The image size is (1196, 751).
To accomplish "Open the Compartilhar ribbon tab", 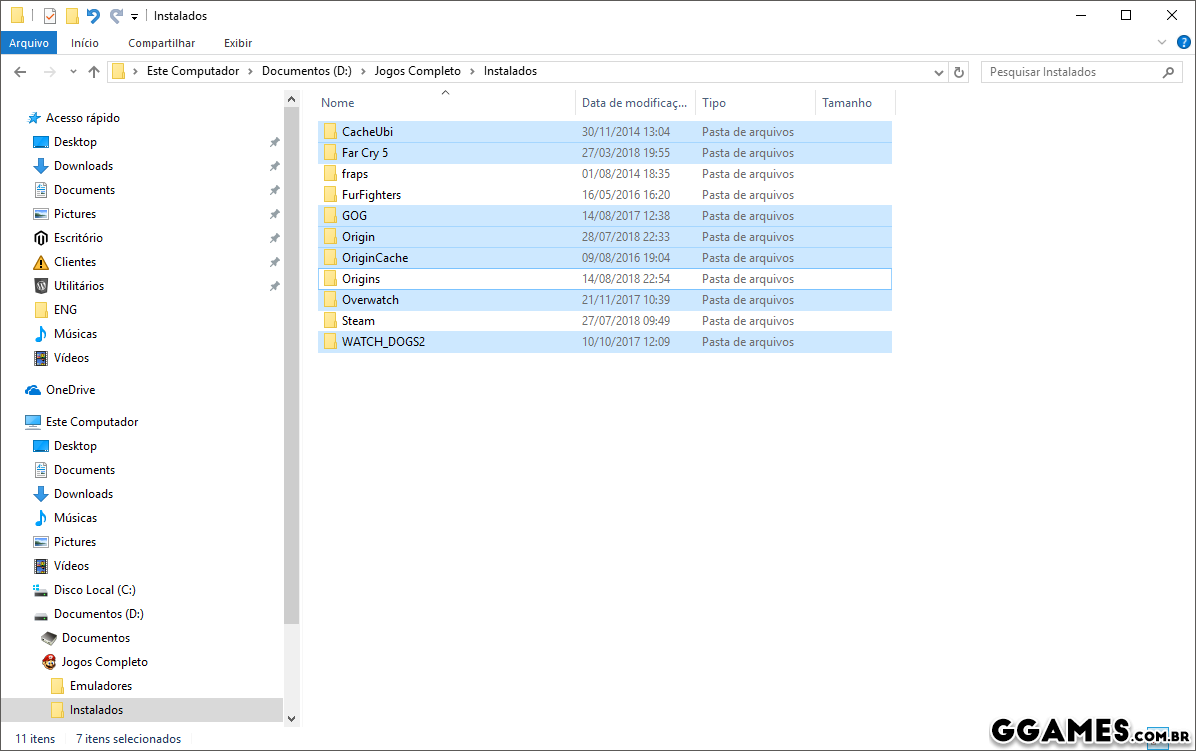I will click(x=161, y=43).
